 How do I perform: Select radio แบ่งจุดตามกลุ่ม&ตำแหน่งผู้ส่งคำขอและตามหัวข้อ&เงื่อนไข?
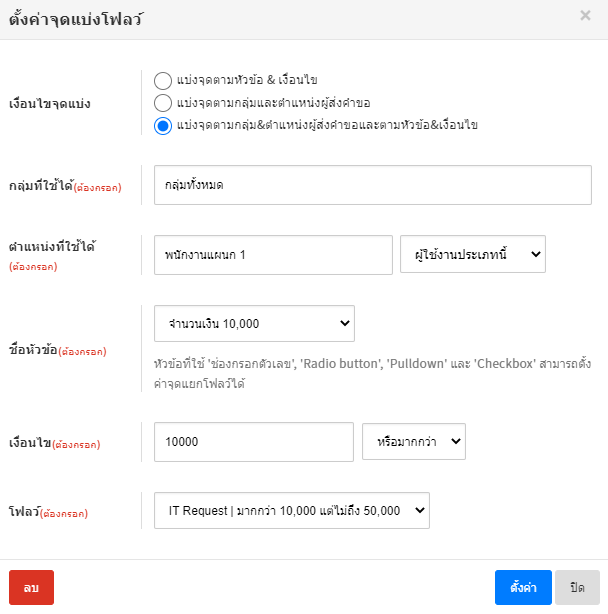[163, 126]
